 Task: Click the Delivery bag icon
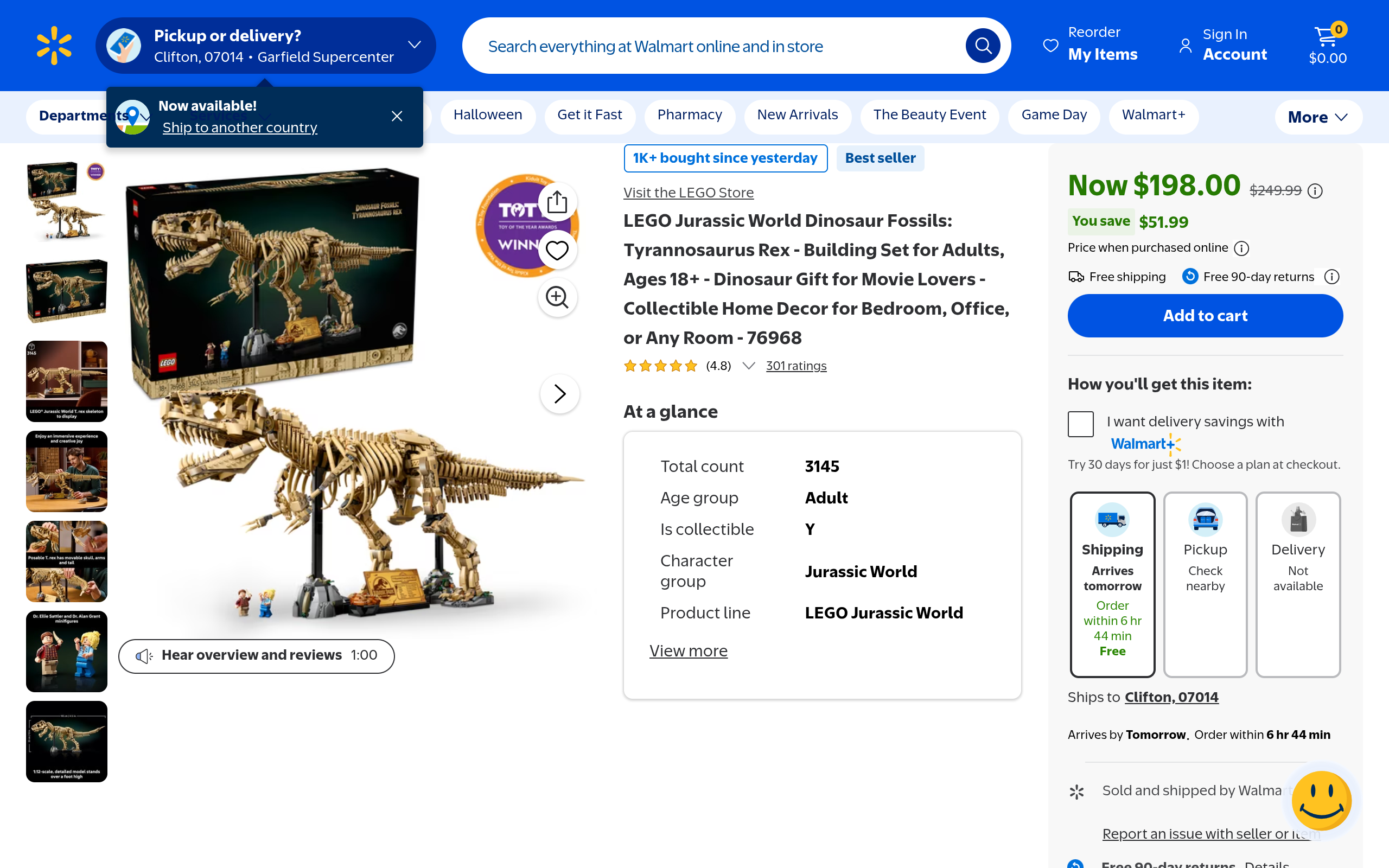tap(1298, 519)
